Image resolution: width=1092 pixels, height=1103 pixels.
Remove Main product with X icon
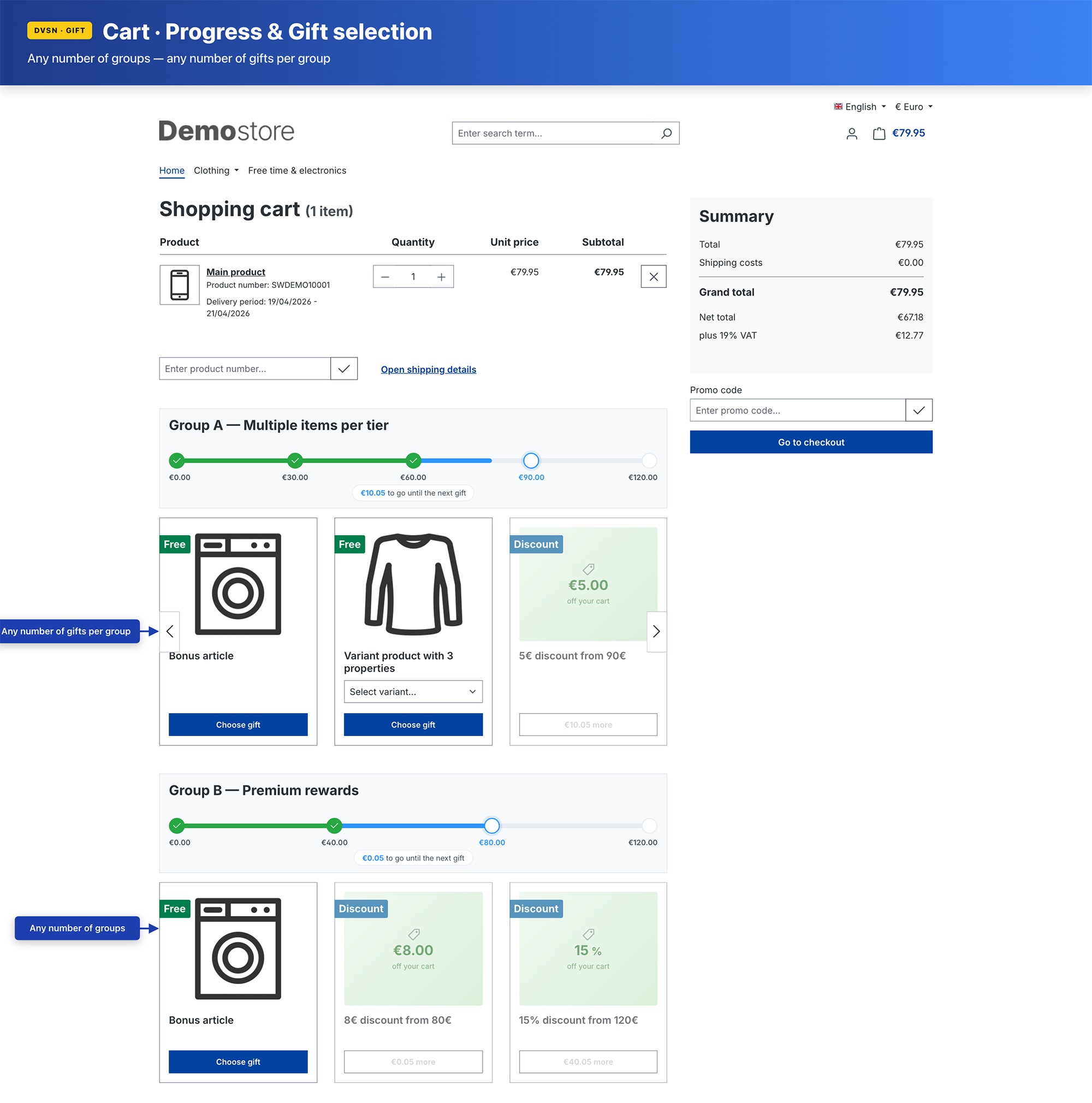[x=653, y=277]
